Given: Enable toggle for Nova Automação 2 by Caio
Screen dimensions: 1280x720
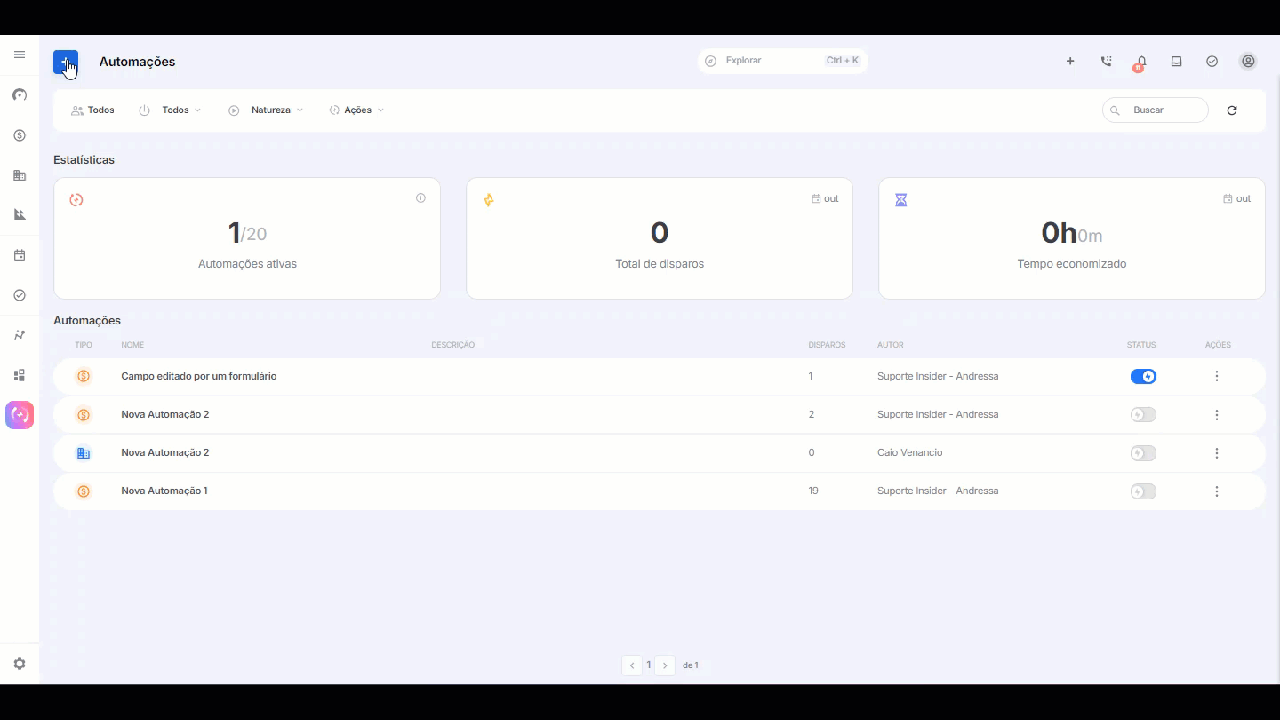Looking at the screenshot, I should [1143, 453].
